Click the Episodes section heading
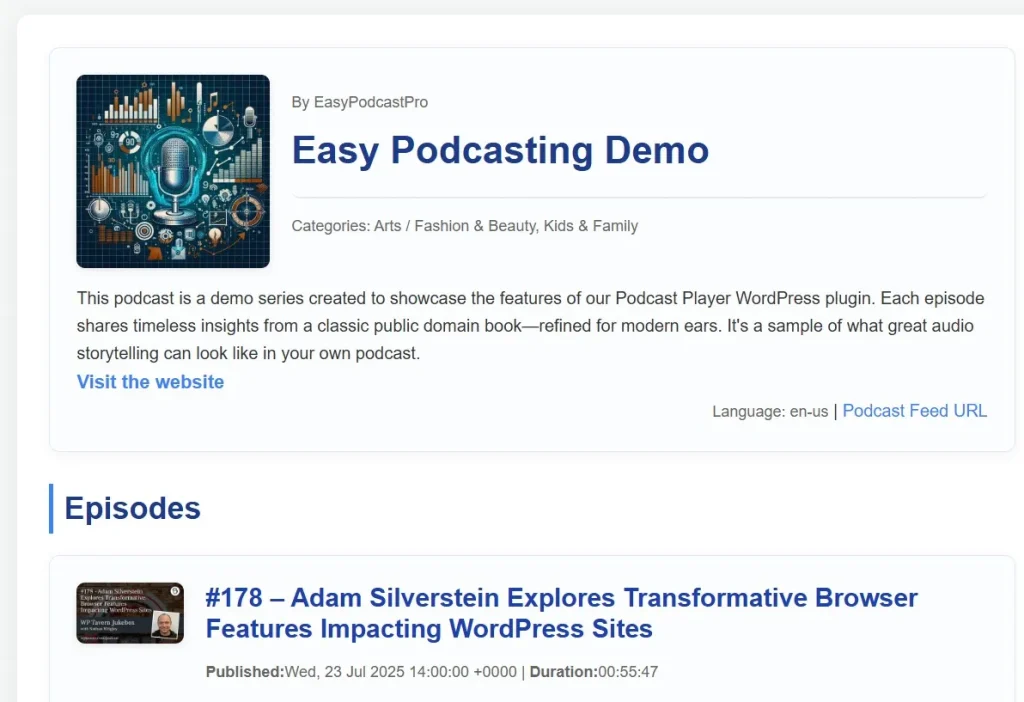This screenshot has width=1024, height=702. (x=132, y=509)
